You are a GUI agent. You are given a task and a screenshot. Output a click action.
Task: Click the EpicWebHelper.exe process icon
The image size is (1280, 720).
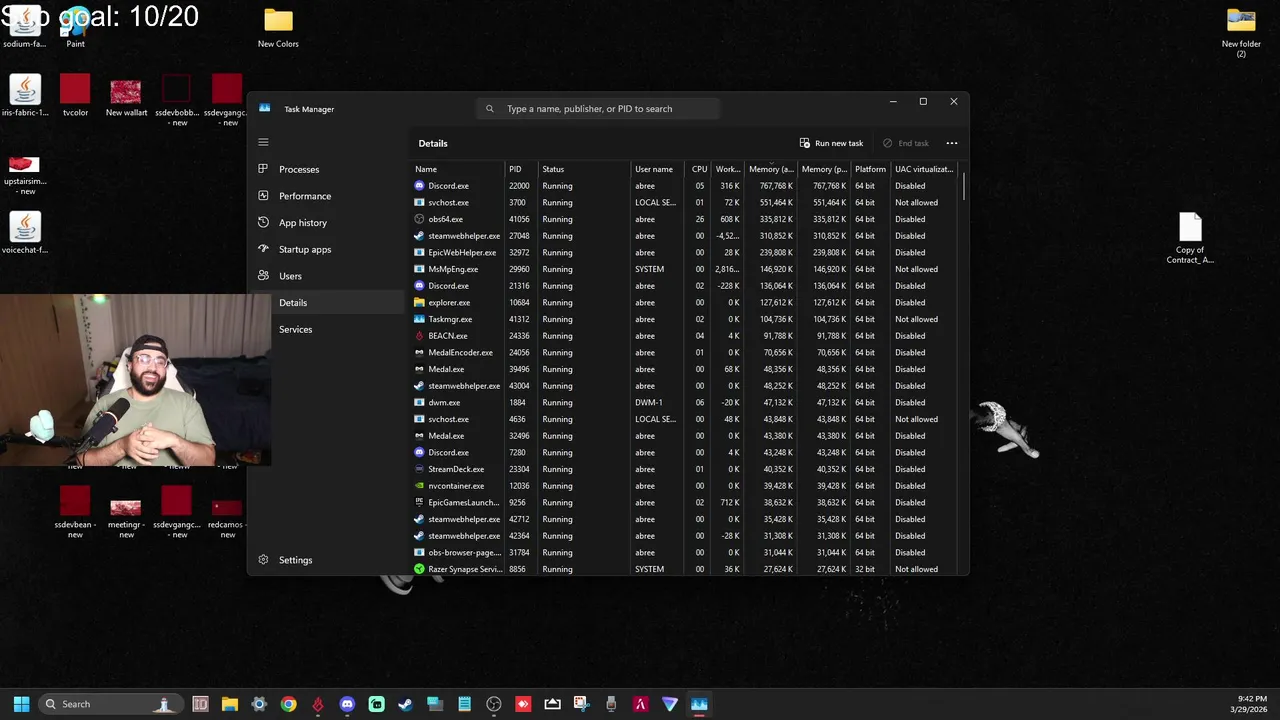pyautogui.click(x=419, y=252)
